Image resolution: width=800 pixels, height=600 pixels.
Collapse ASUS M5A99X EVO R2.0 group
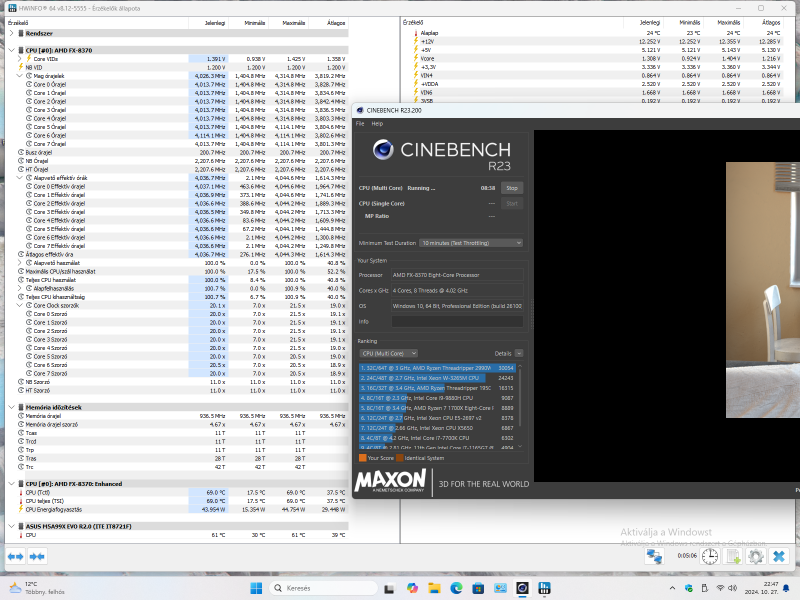pyautogui.click(x=11, y=526)
